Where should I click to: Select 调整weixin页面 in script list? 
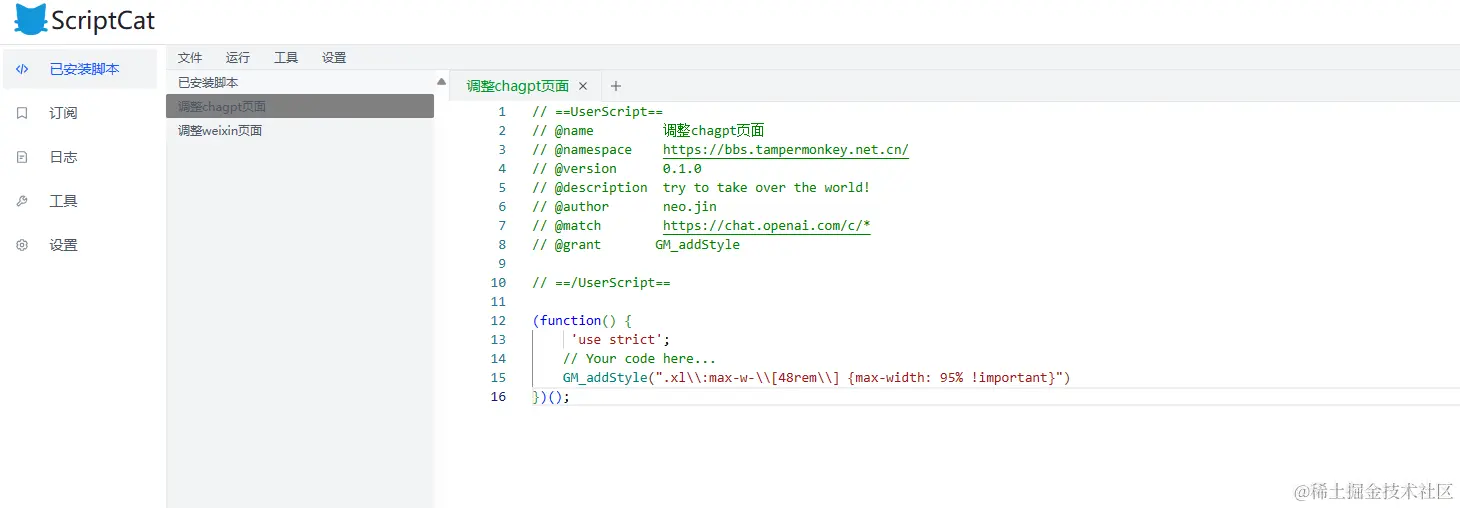coord(300,130)
